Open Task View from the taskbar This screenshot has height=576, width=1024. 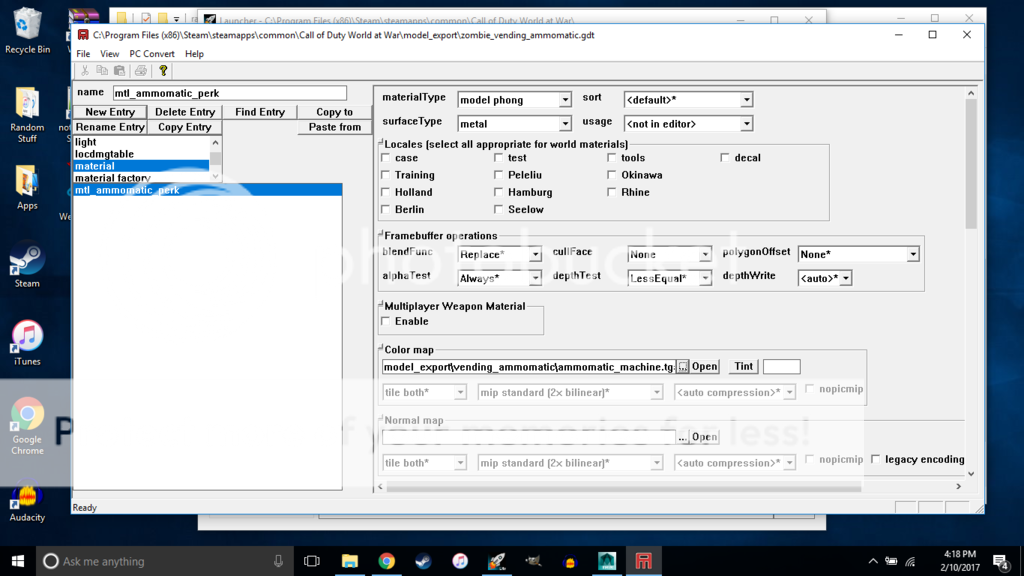click(312, 561)
